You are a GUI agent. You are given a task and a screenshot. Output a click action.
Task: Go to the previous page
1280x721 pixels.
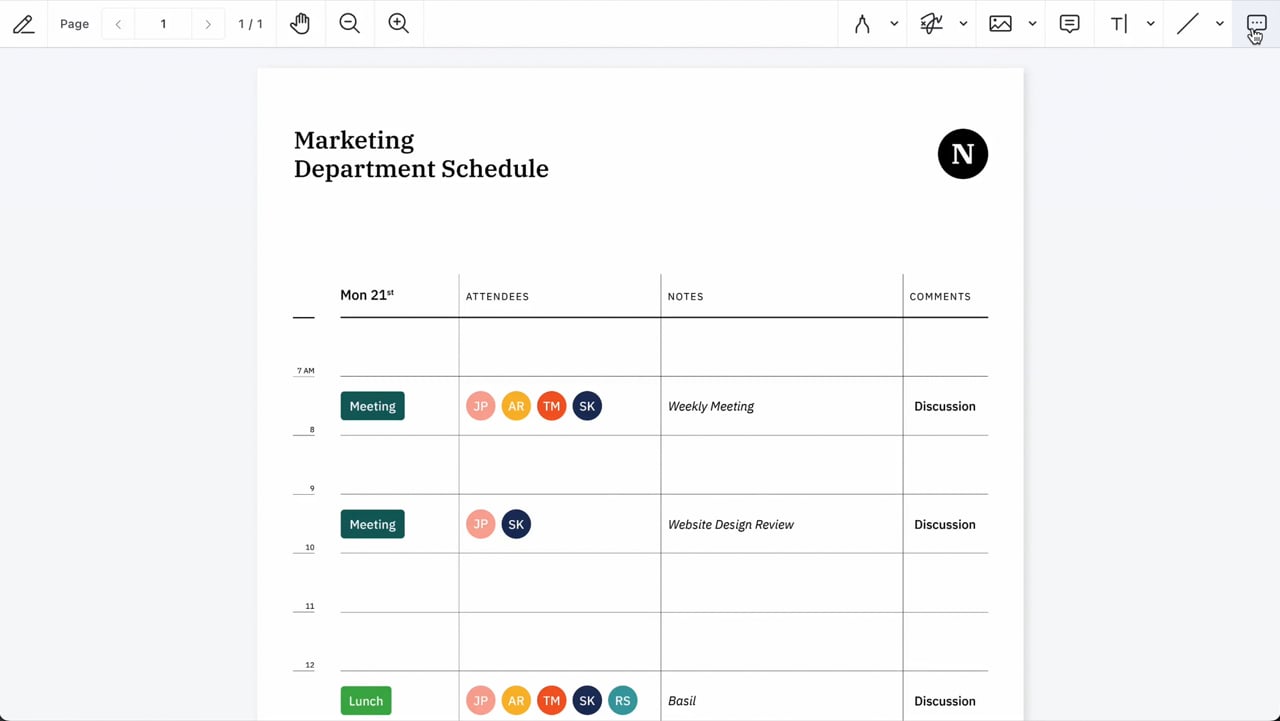click(x=118, y=24)
